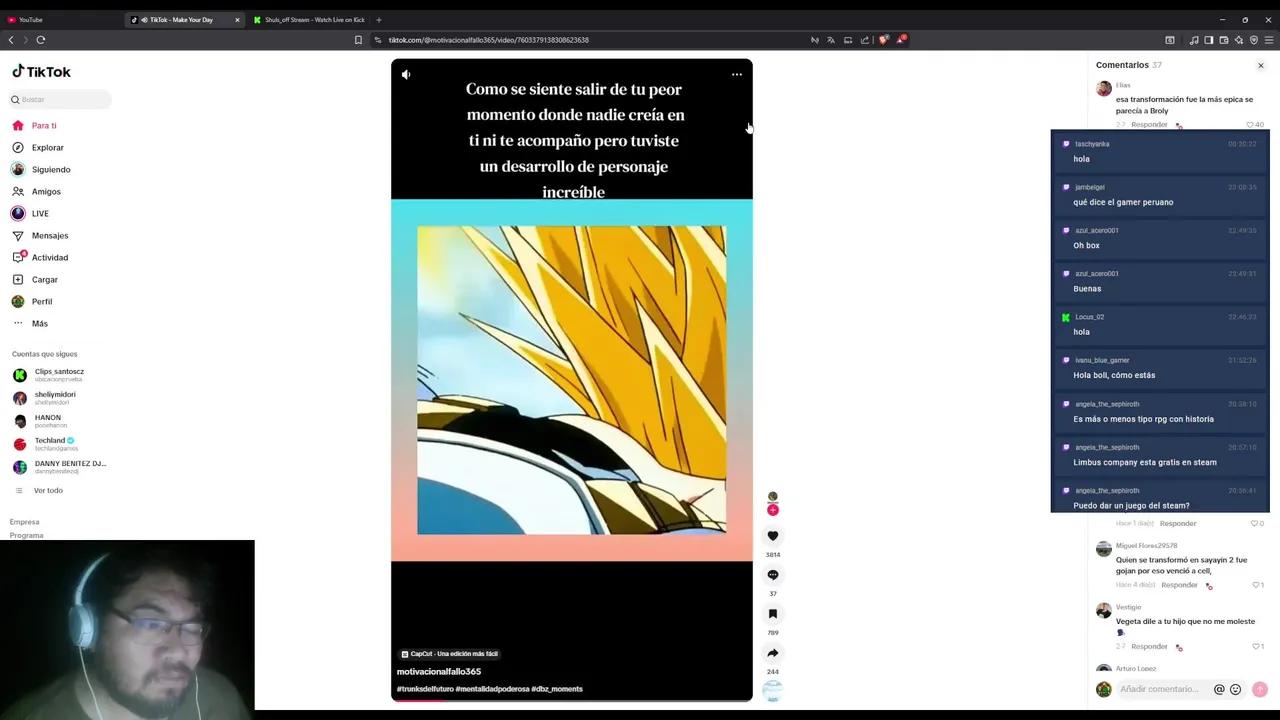Like Elias's comment with heart showing 40
This screenshot has height=720, width=1280.
click(x=1255, y=125)
